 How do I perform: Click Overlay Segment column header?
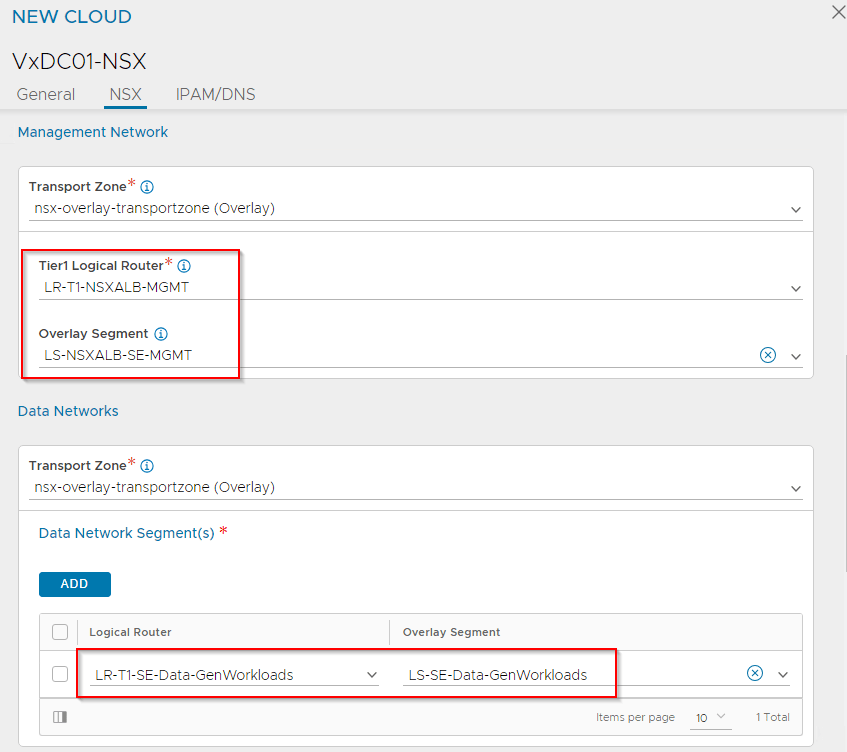click(x=451, y=632)
